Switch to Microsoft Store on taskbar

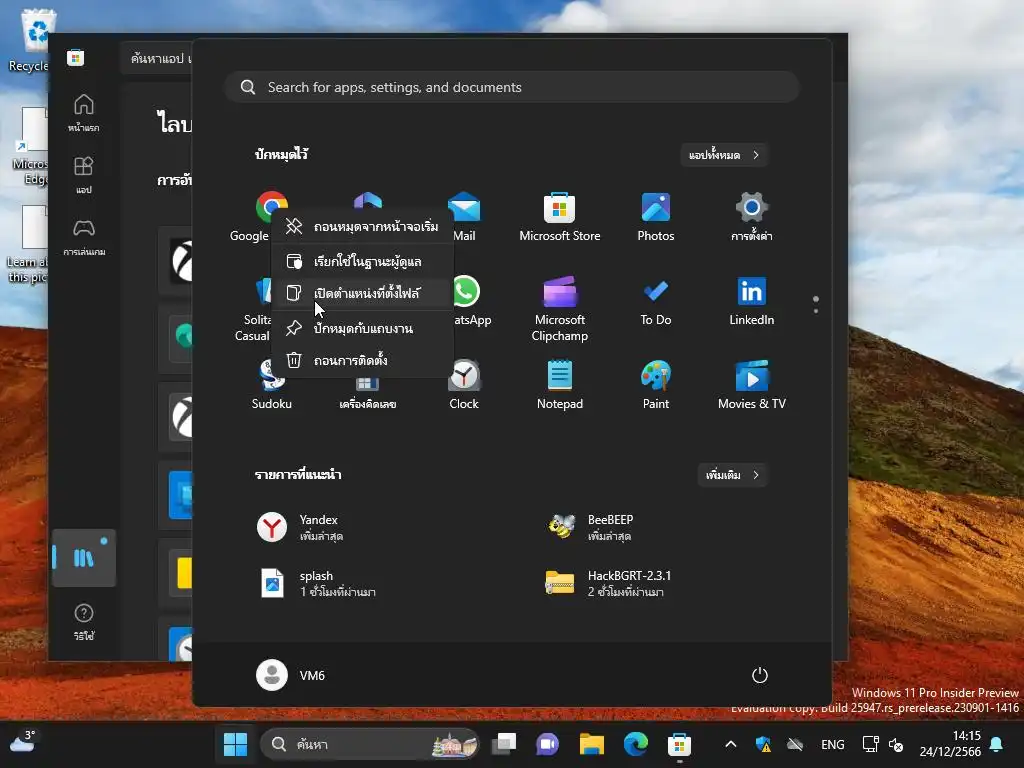click(x=679, y=744)
